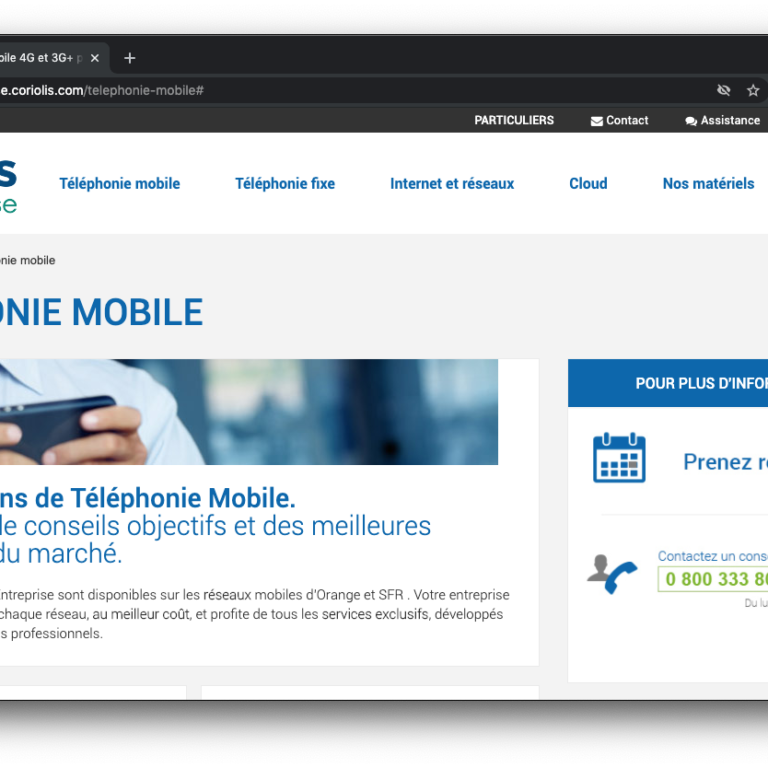Click the man holding smartphone banner image
The width and height of the screenshot is (768, 768).
[x=249, y=412]
